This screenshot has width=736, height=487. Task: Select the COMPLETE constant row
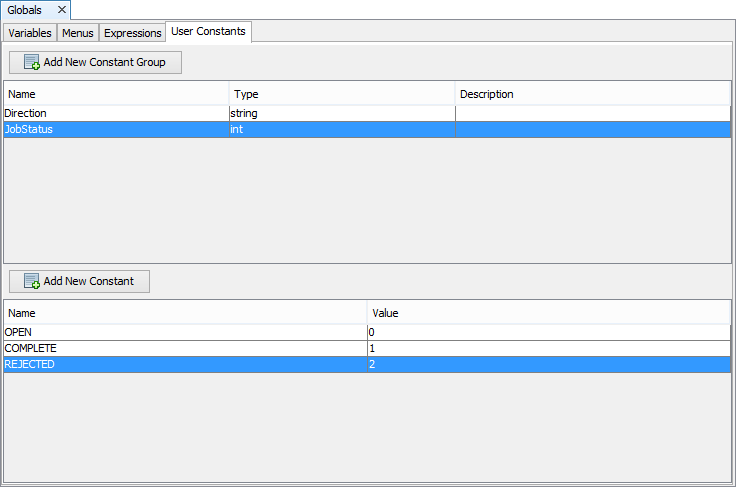(185, 348)
